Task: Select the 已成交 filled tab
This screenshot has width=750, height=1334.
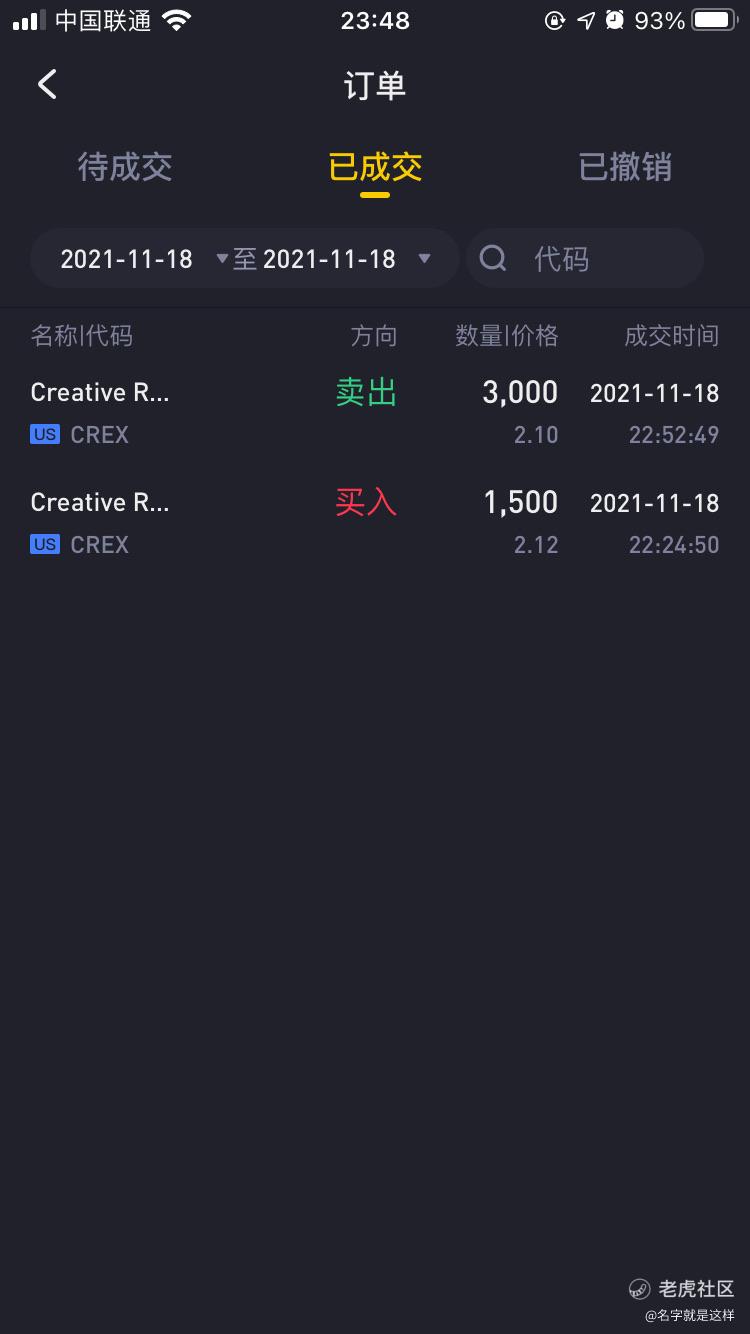Action: pos(375,167)
